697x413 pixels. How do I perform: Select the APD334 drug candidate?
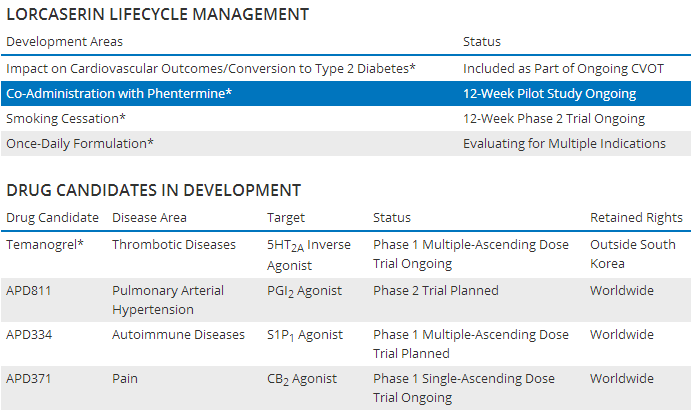point(29,335)
